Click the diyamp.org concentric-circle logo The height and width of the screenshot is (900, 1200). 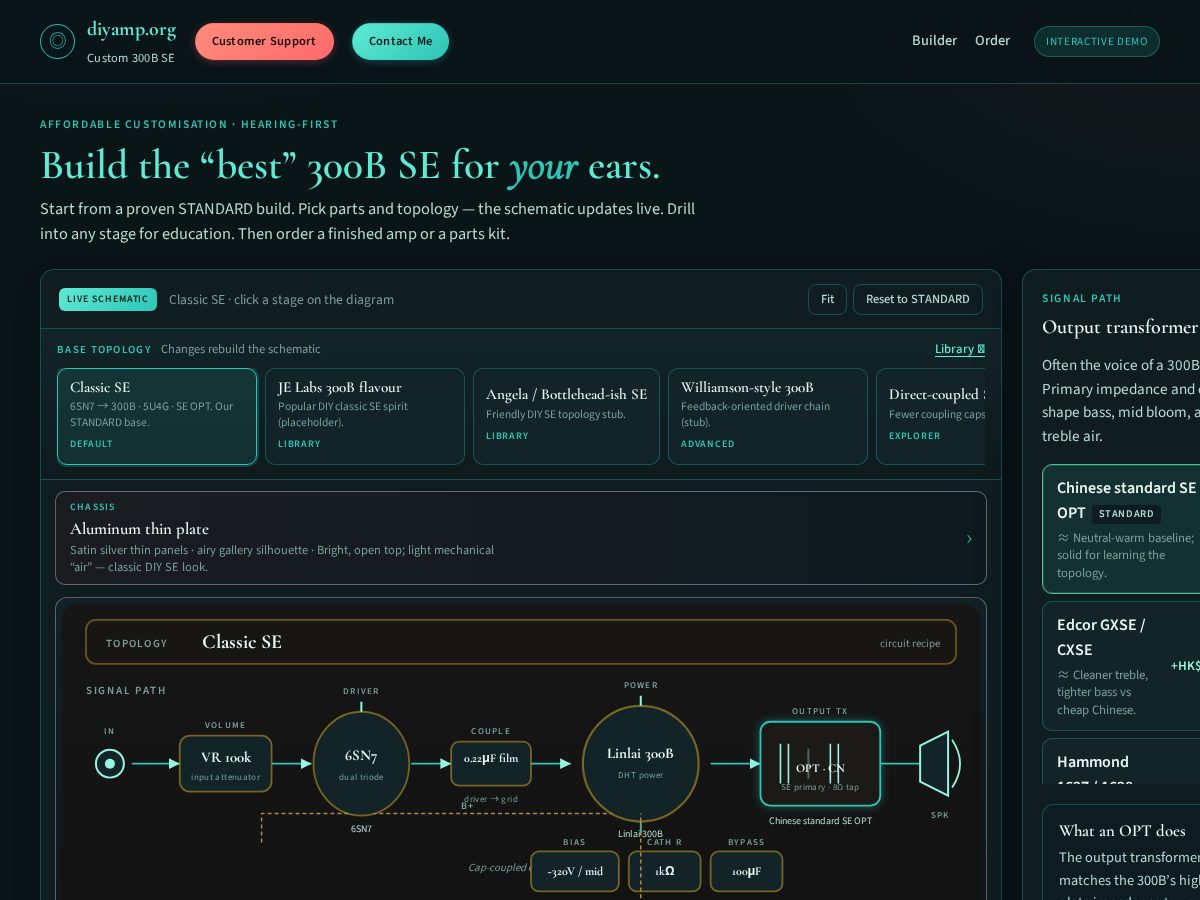coord(57,41)
